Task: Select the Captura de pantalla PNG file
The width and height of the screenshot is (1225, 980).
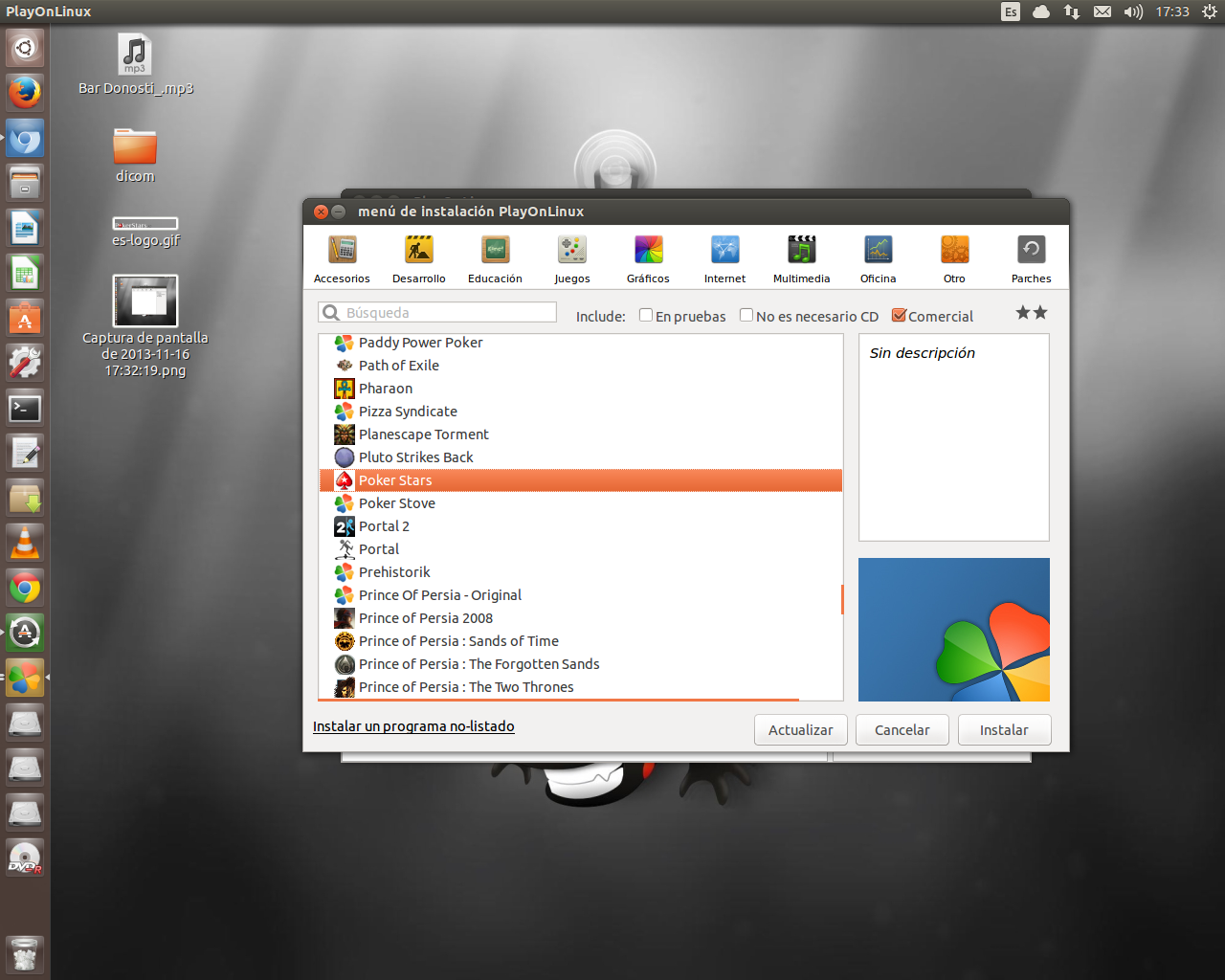Action: (x=145, y=326)
